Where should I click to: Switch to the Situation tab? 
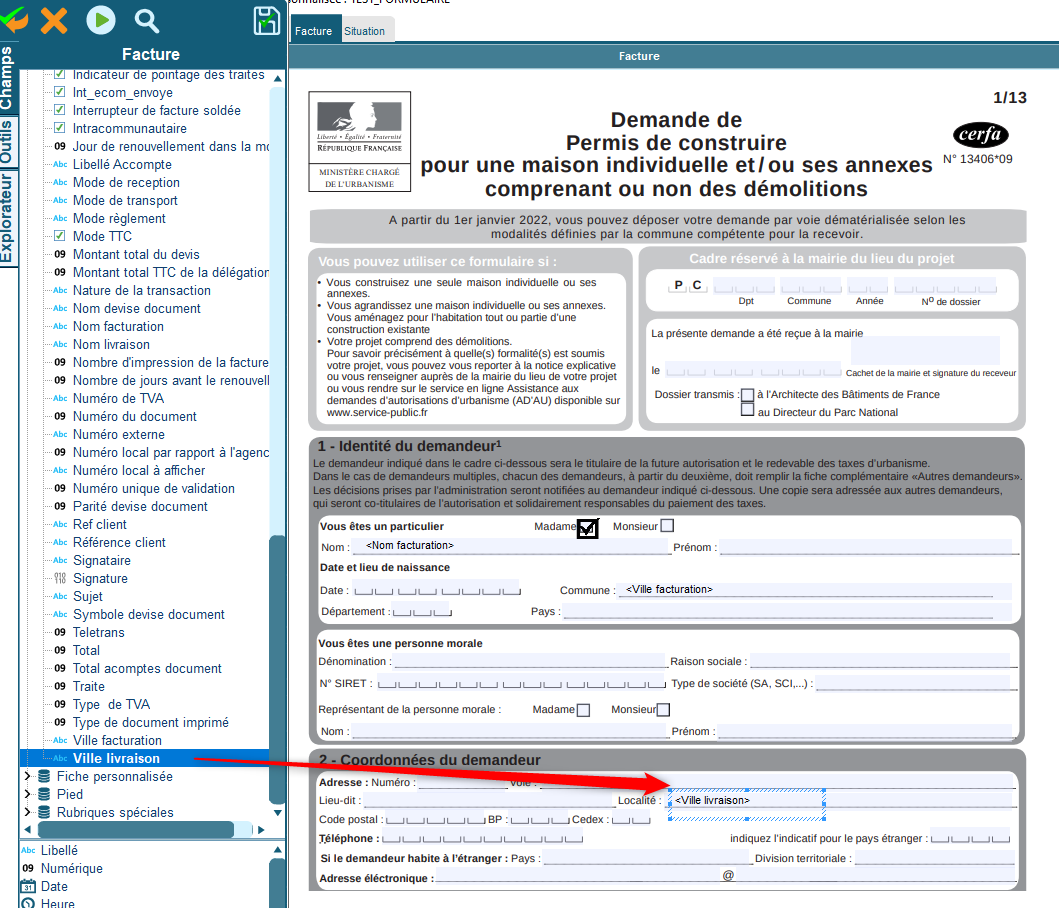click(x=365, y=31)
